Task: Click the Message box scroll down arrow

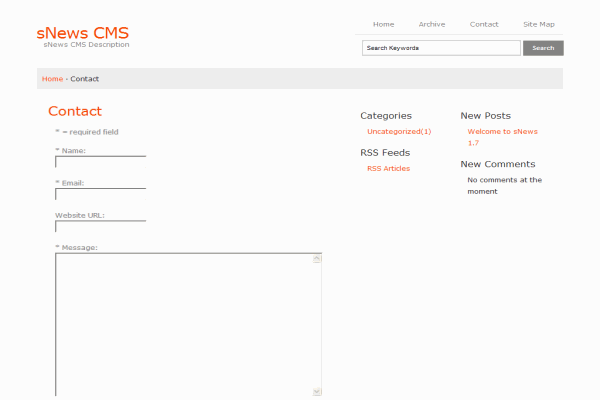Action: [317, 392]
